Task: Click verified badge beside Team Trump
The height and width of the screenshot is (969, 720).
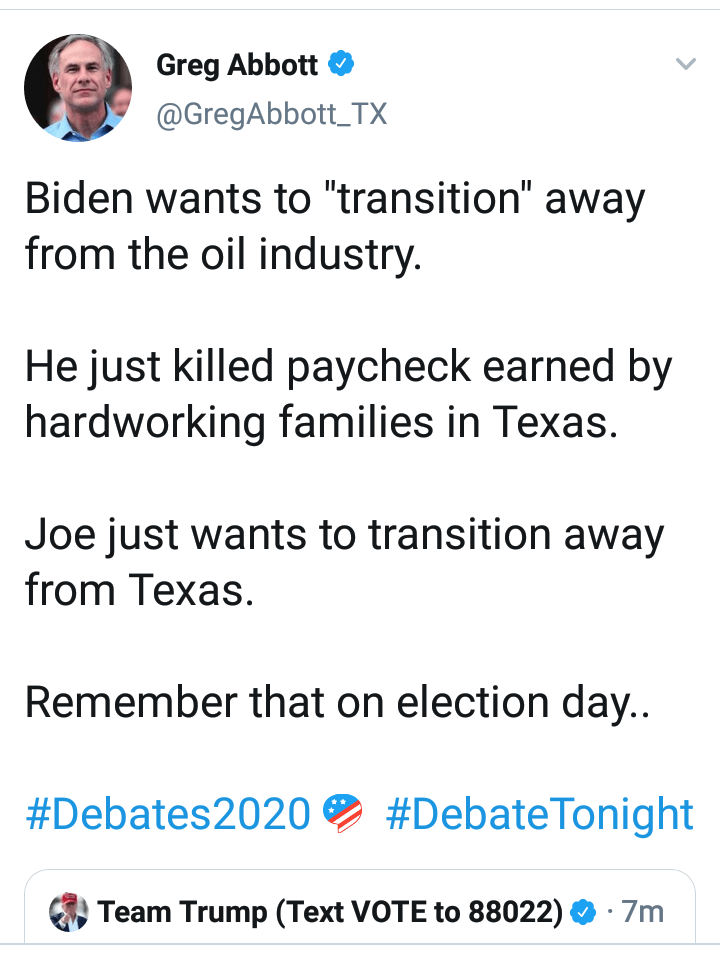Action: coord(583,911)
